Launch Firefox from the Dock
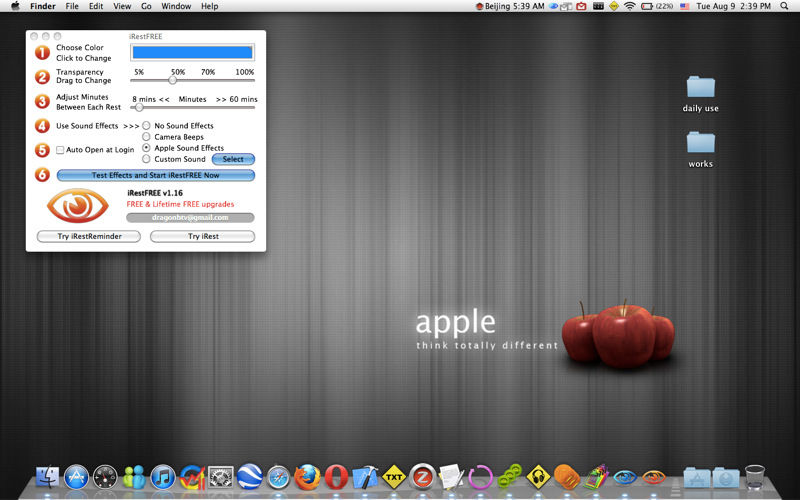 click(x=308, y=478)
